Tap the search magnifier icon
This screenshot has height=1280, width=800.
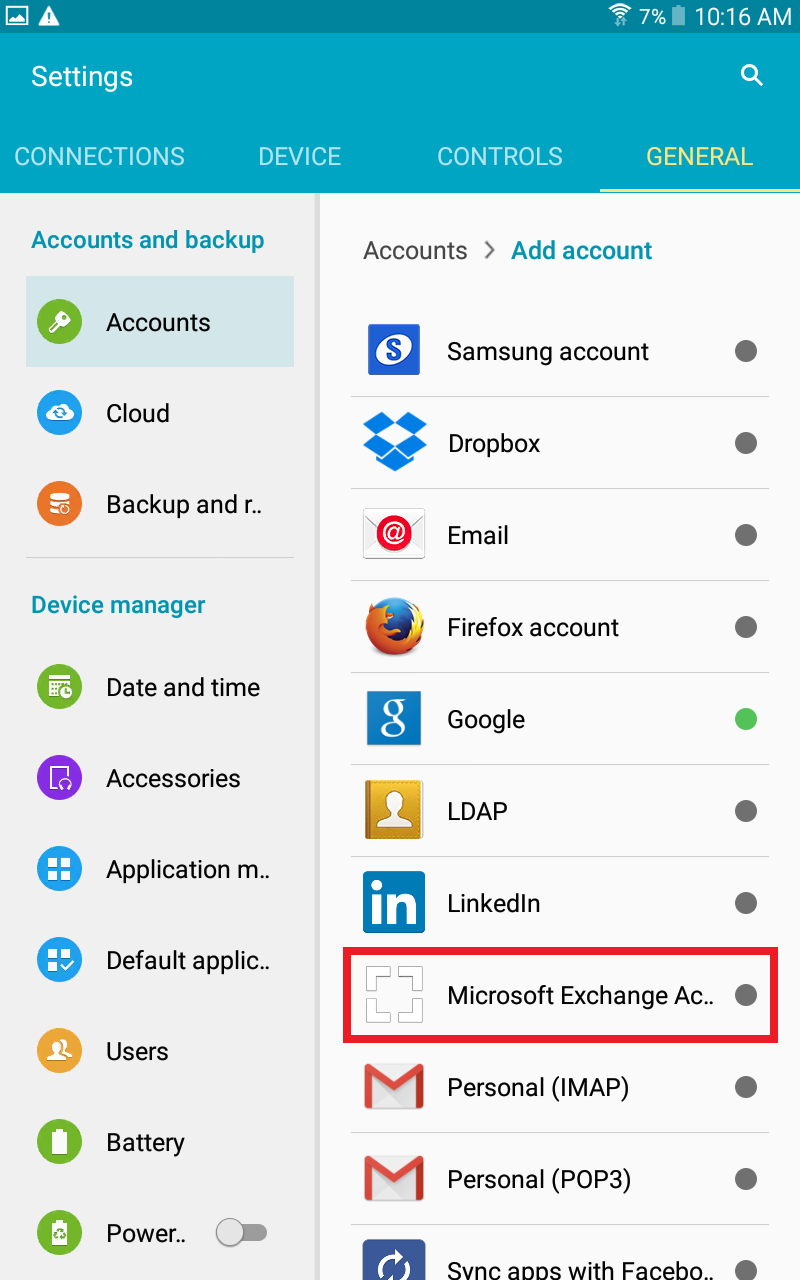(x=751, y=76)
